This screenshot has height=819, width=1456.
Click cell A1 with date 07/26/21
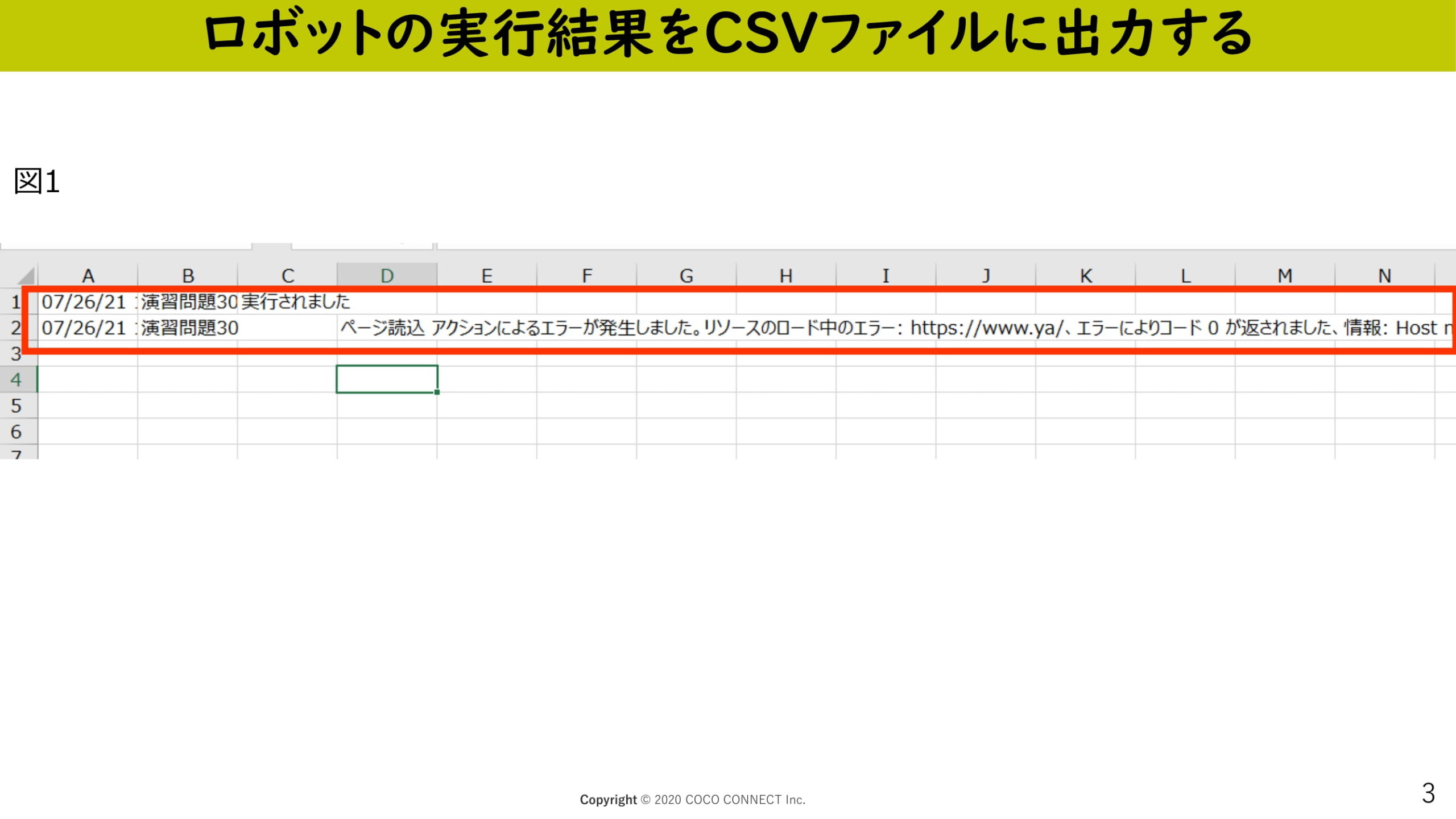click(x=88, y=301)
